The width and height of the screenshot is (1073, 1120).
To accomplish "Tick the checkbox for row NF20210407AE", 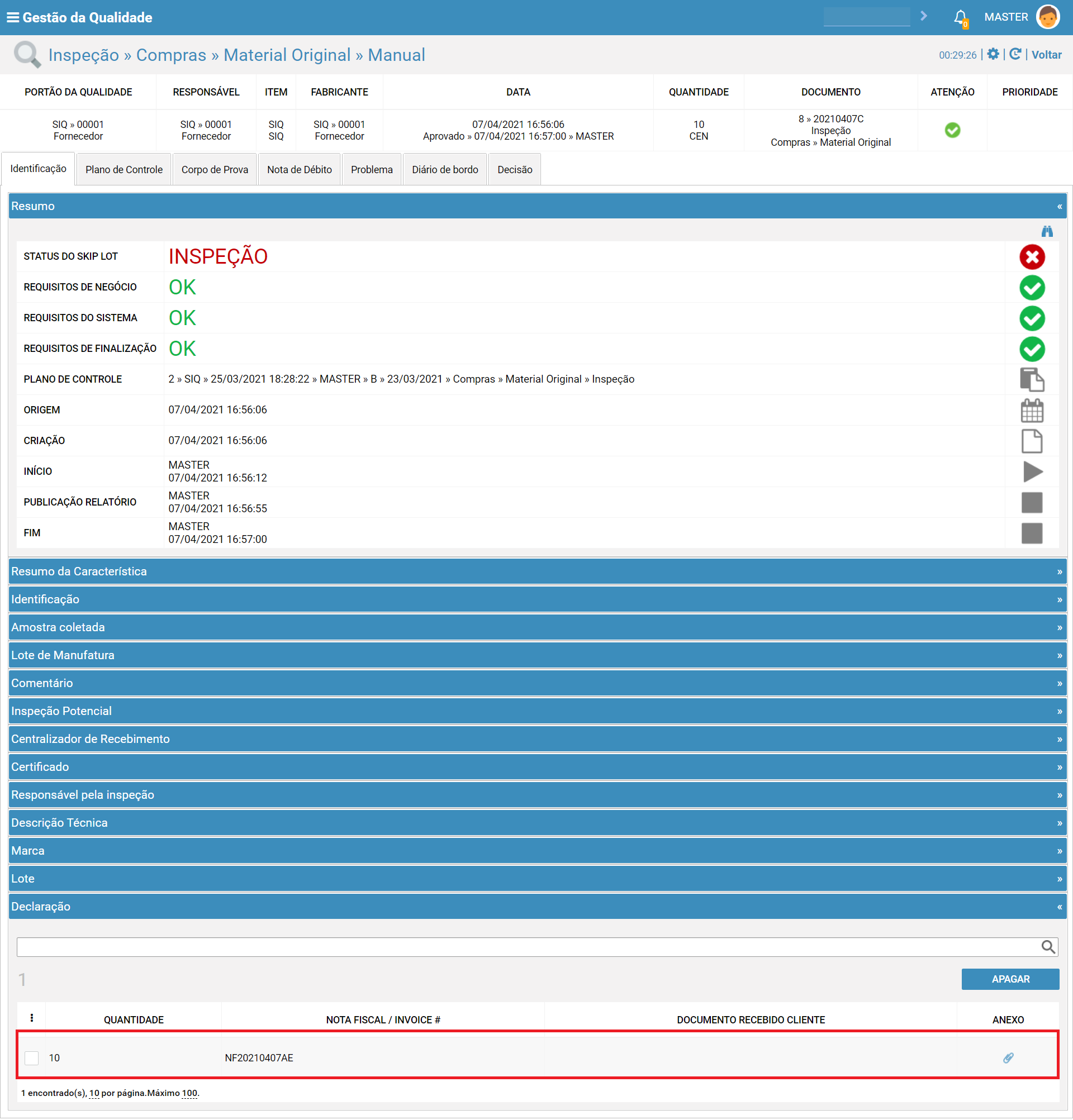I will [31, 1057].
